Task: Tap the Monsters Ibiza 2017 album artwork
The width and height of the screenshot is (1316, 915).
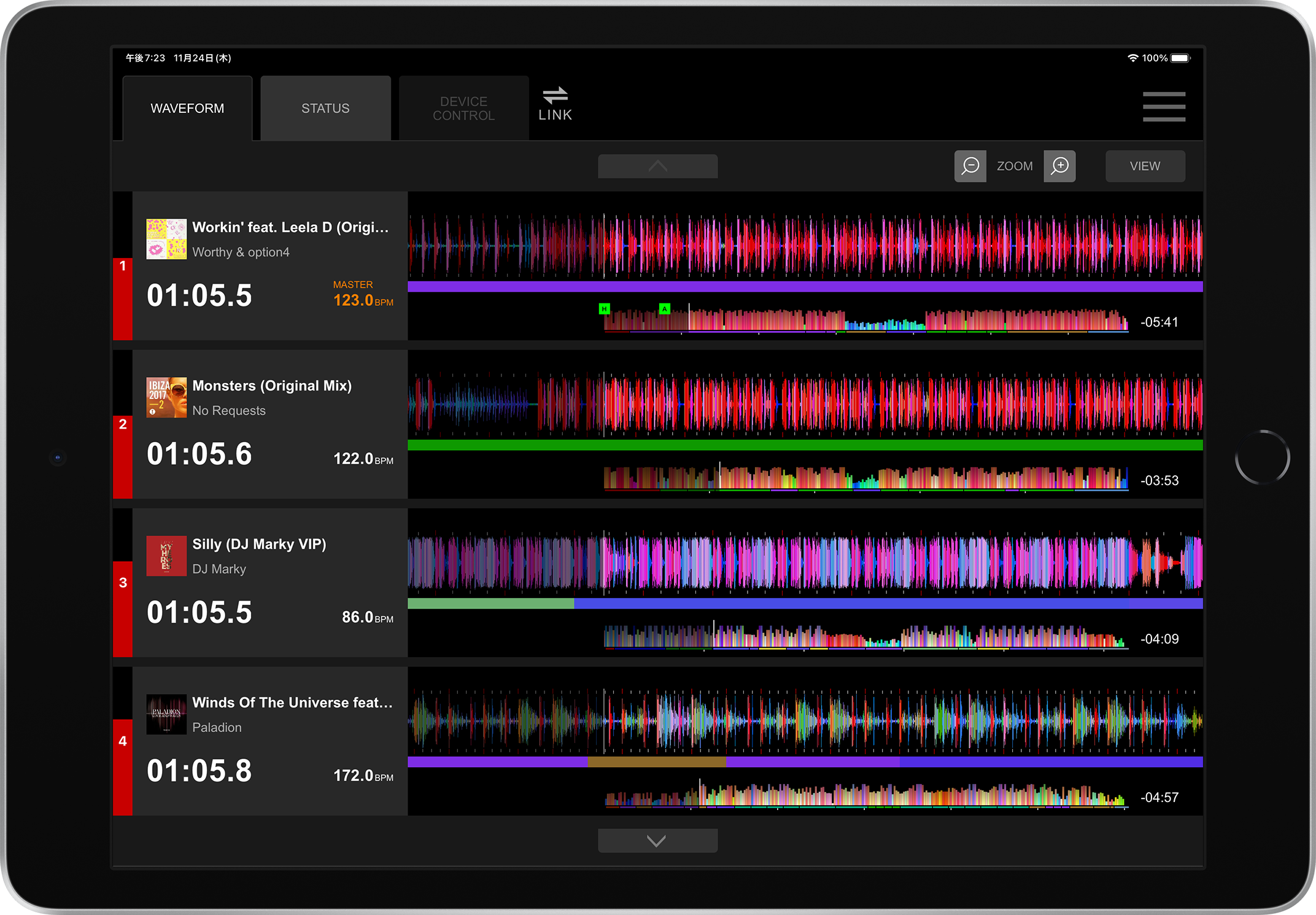Action: (166, 397)
